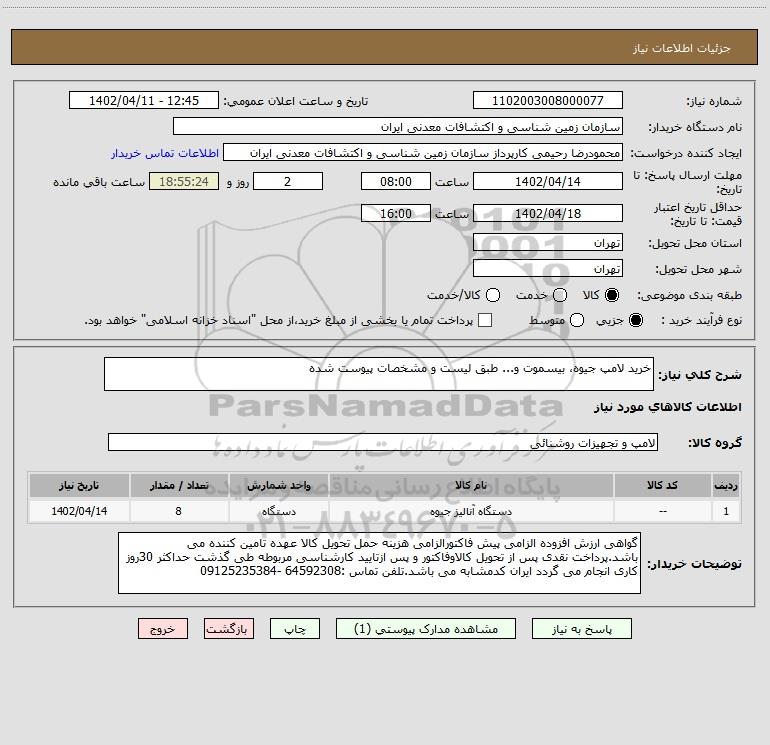Click the ردیف column header
The image size is (770, 745).
726,485
